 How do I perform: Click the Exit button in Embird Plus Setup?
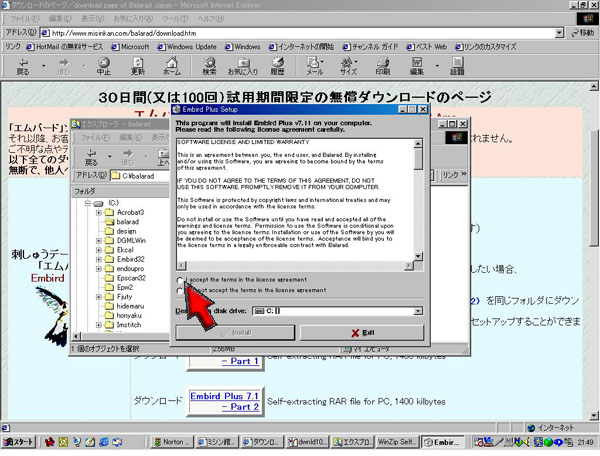(x=362, y=333)
